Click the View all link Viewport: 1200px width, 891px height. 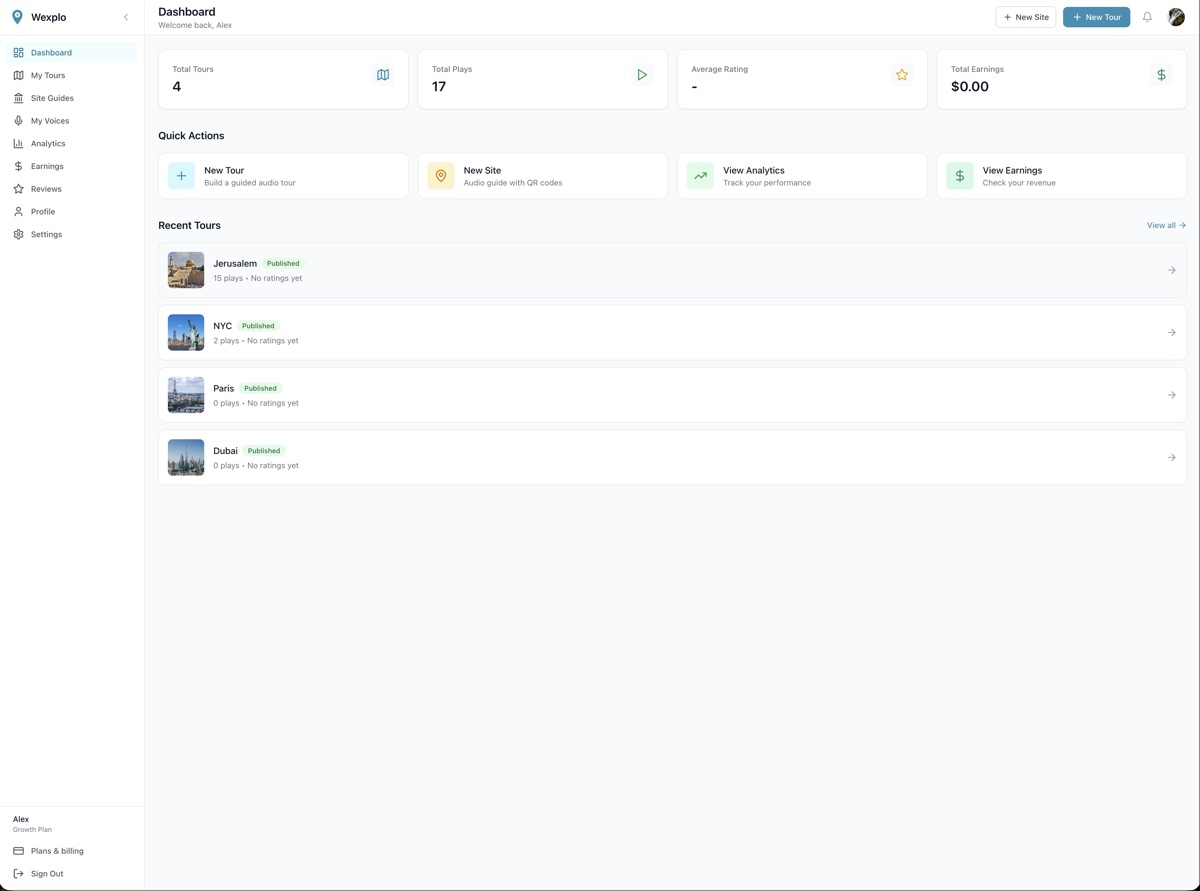pos(1166,225)
